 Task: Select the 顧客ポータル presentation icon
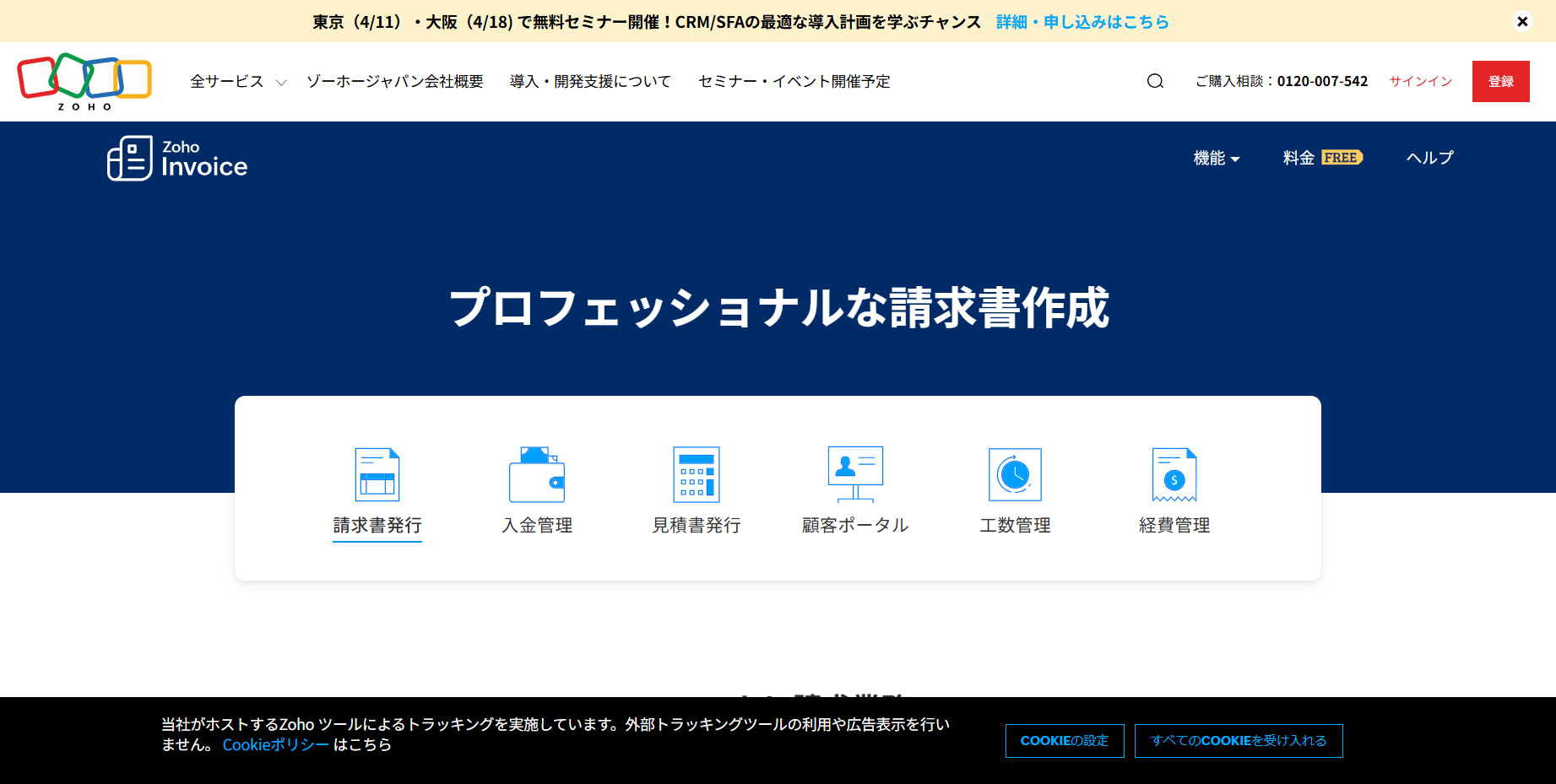click(x=855, y=474)
